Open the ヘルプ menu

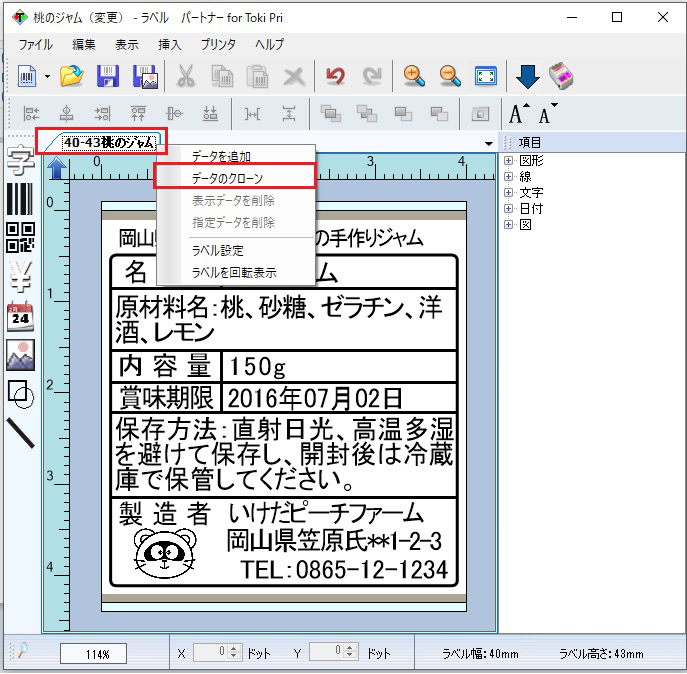[x=269, y=44]
